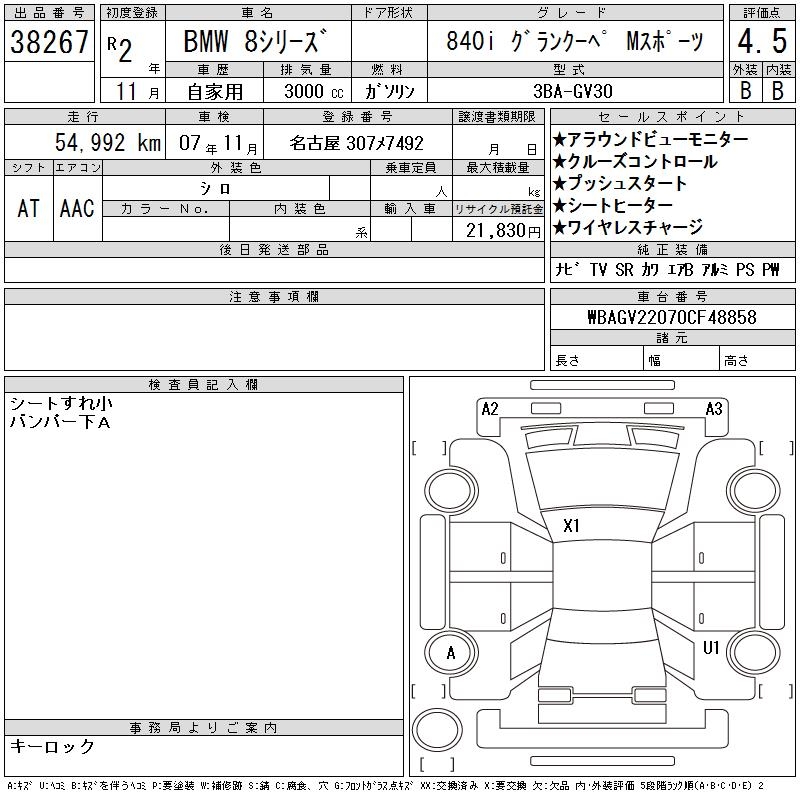800x800 pixels.
Task: Select the exterior color シロ
Action: pos(215,189)
